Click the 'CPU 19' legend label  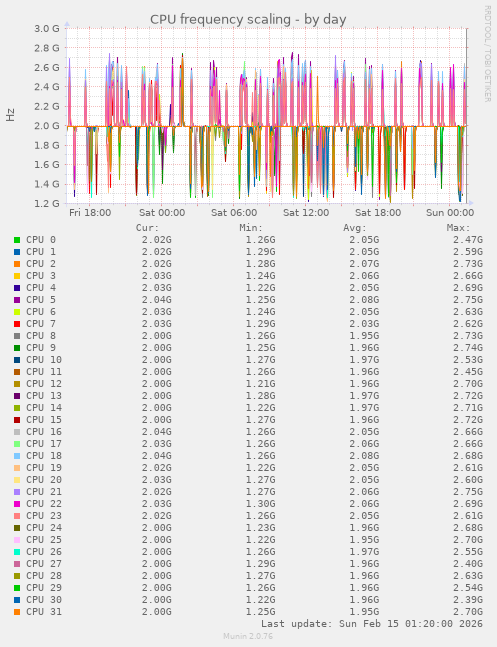[44, 468]
